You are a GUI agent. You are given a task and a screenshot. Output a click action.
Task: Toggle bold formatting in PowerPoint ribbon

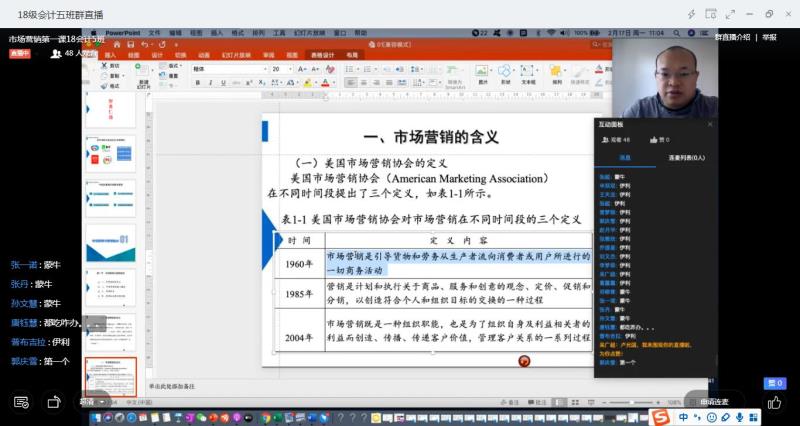(196, 82)
